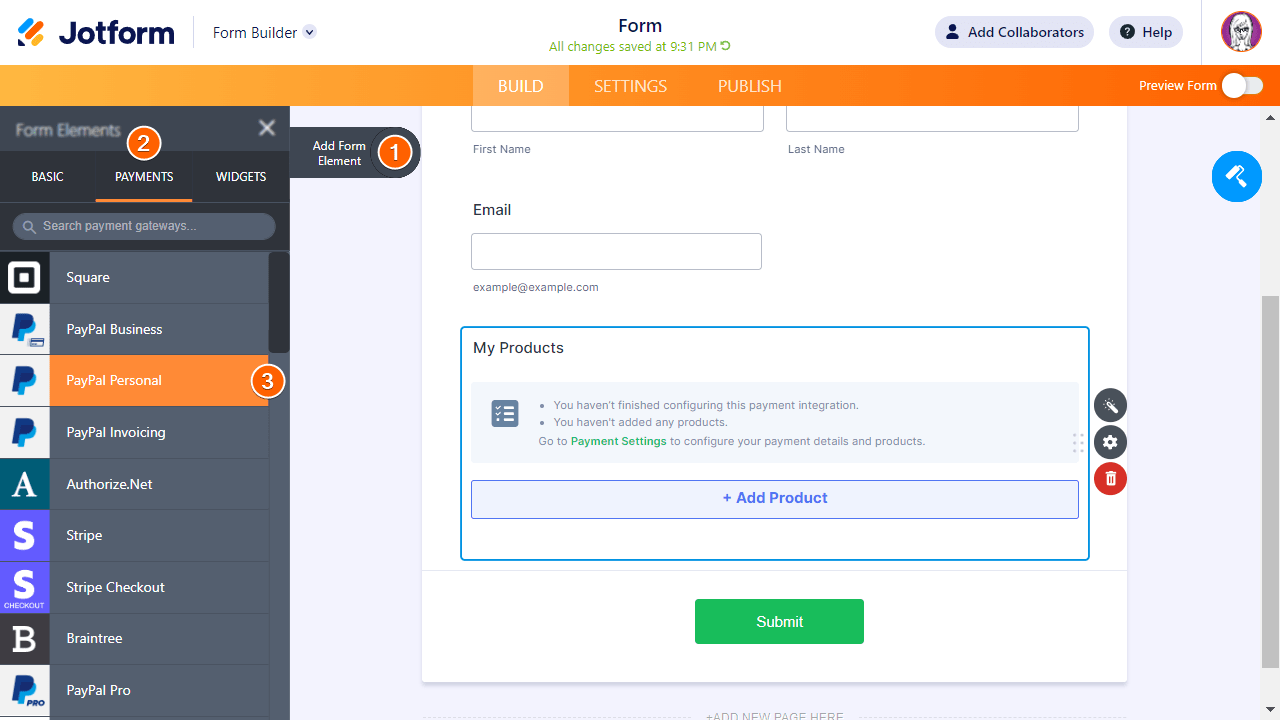Click the Email input field
The height and width of the screenshot is (720, 1280).
click(x=616, y=252)
